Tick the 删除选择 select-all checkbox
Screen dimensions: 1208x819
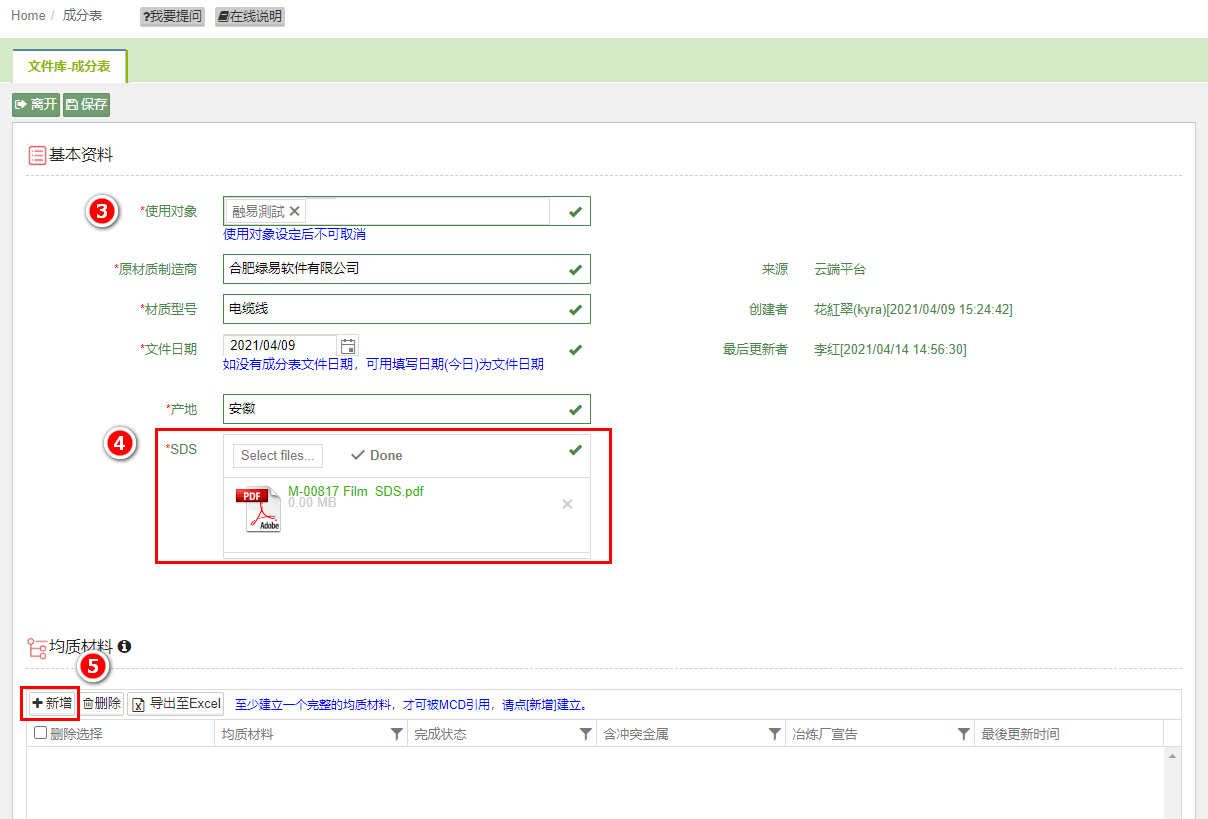[x=40, y=733]
